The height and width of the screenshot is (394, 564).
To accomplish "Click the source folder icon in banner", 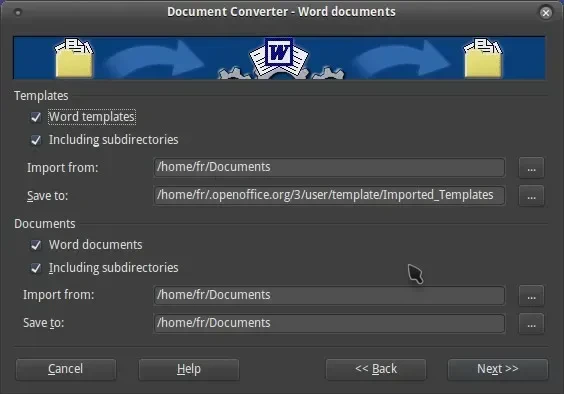I will (74, 58).
